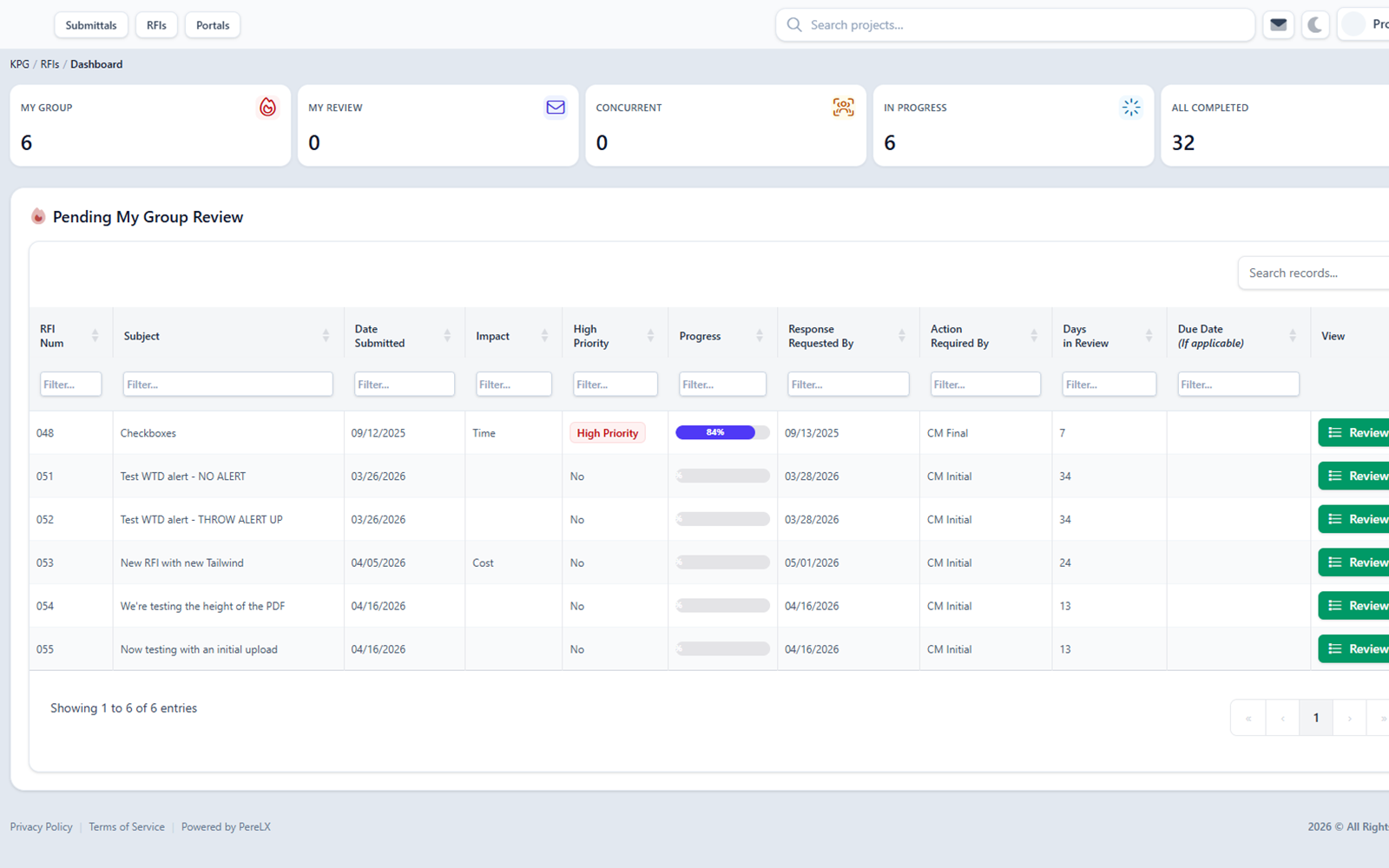Open the All Completed card

click(1274, 125)
